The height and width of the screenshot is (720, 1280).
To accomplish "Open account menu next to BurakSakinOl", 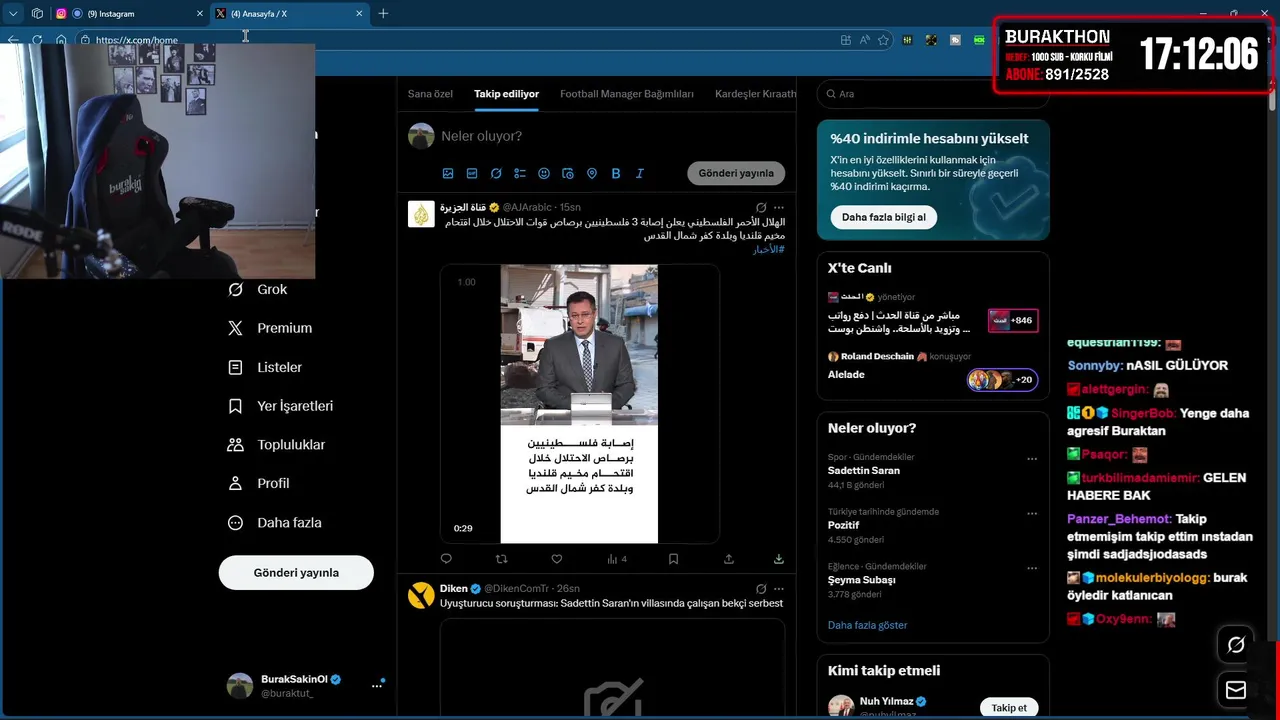I will (377, 686).
